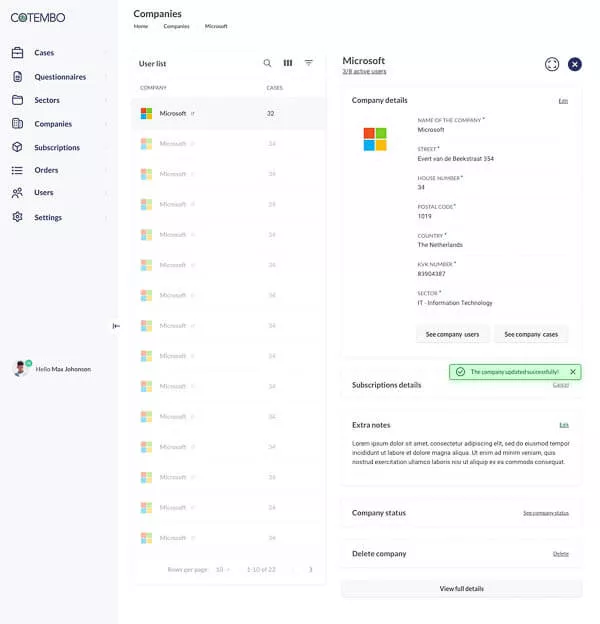Open Companies via the building icon in sidebar
This screenshot has width=600, height=624.
tap(18, 124)
